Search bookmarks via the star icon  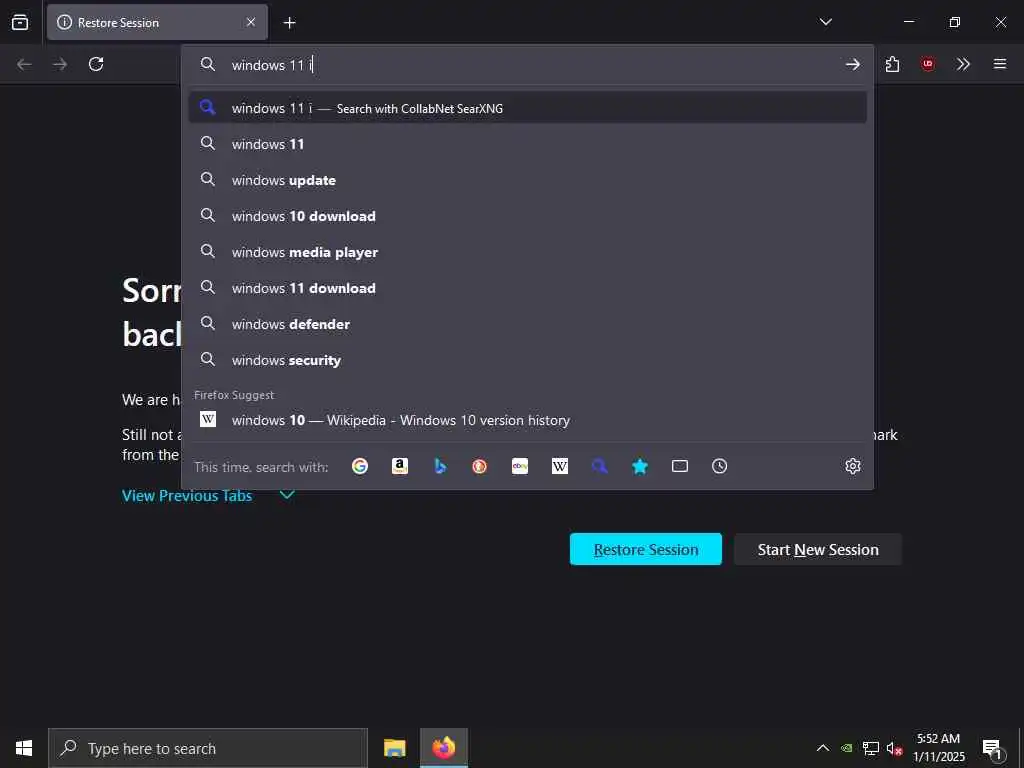pyautogui.click(x=640, y=466)
